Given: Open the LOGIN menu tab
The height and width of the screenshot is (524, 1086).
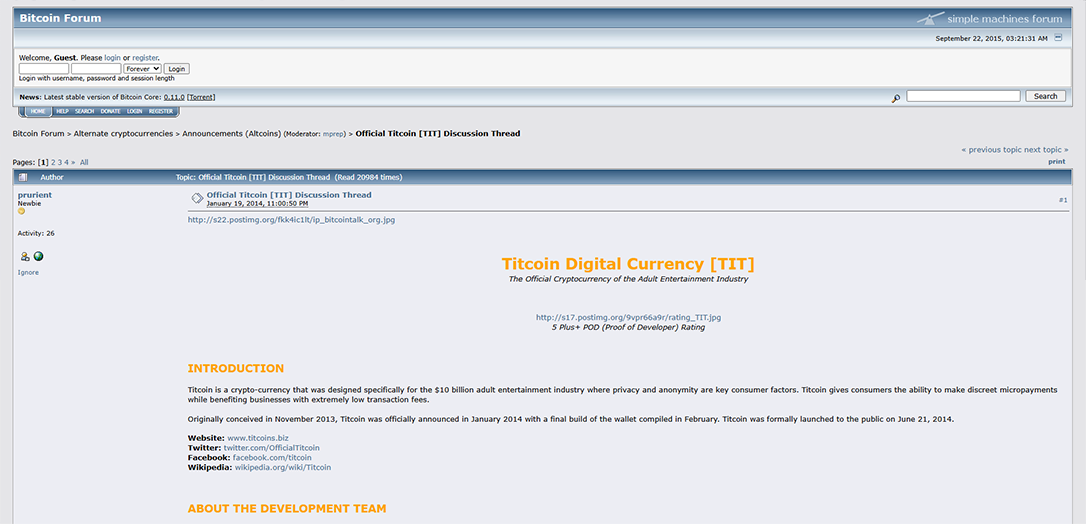Looking at the screenshot, I should click(x=134, y=111).
